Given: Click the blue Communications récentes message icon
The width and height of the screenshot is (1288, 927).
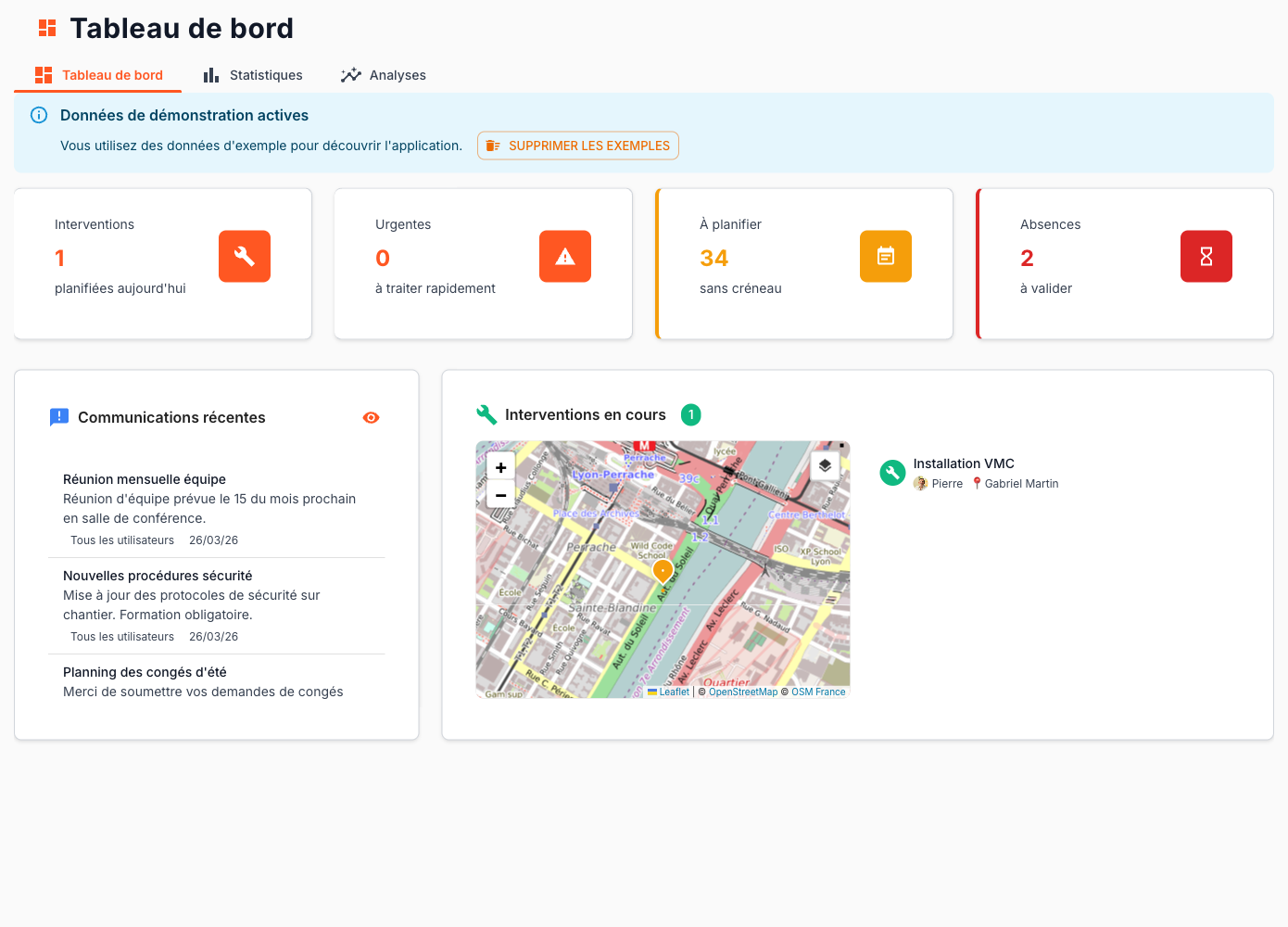Looking at the screenshot, I should [x=59, y=417].
